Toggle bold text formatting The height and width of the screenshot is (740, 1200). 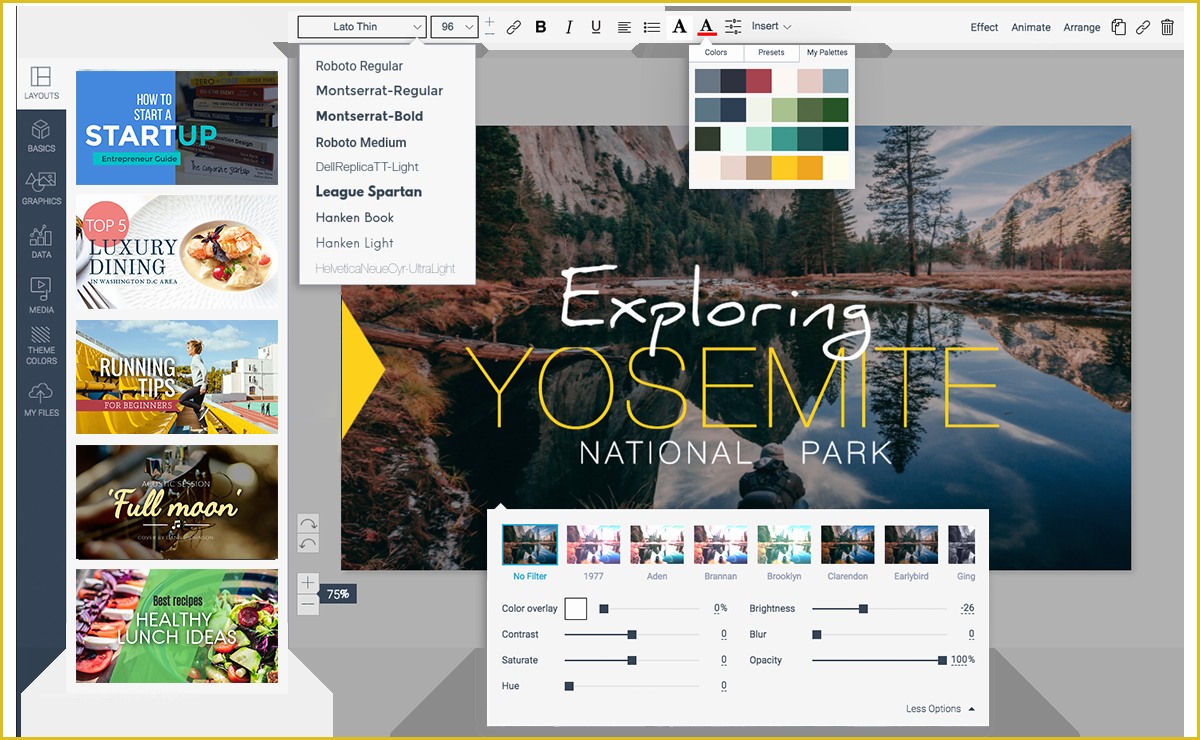541,27
